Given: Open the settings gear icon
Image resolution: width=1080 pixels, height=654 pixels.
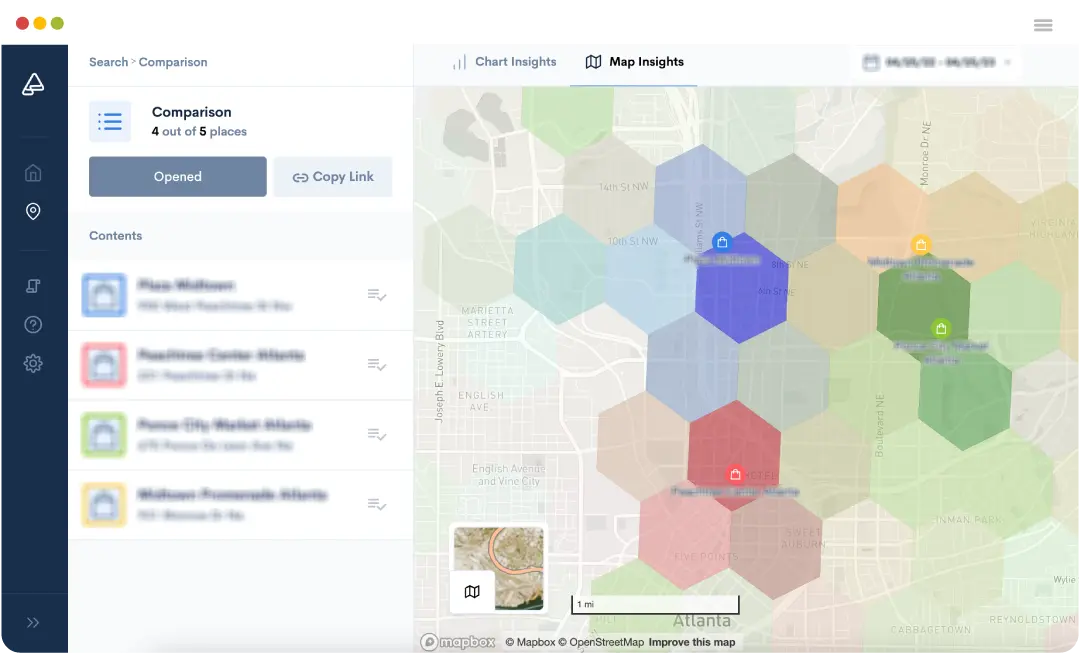Looking at the screenshot, I should click(33, 363).
